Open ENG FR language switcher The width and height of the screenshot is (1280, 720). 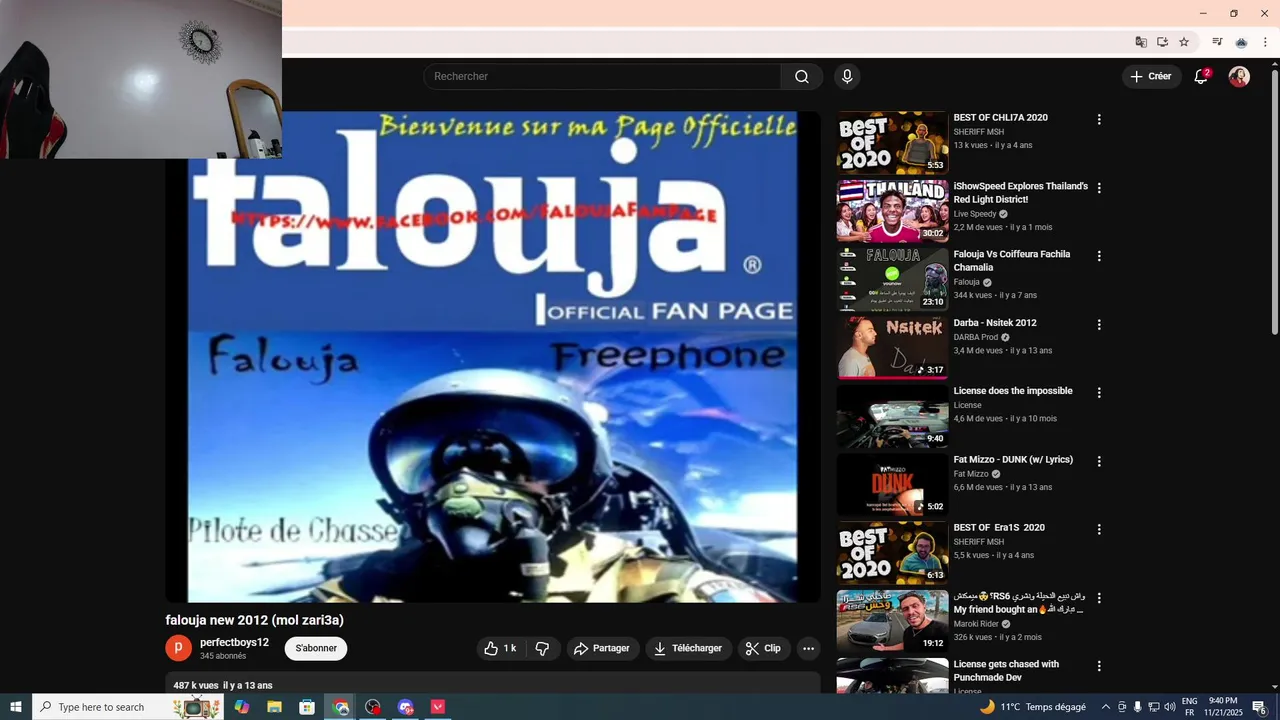pos(1189,707)
